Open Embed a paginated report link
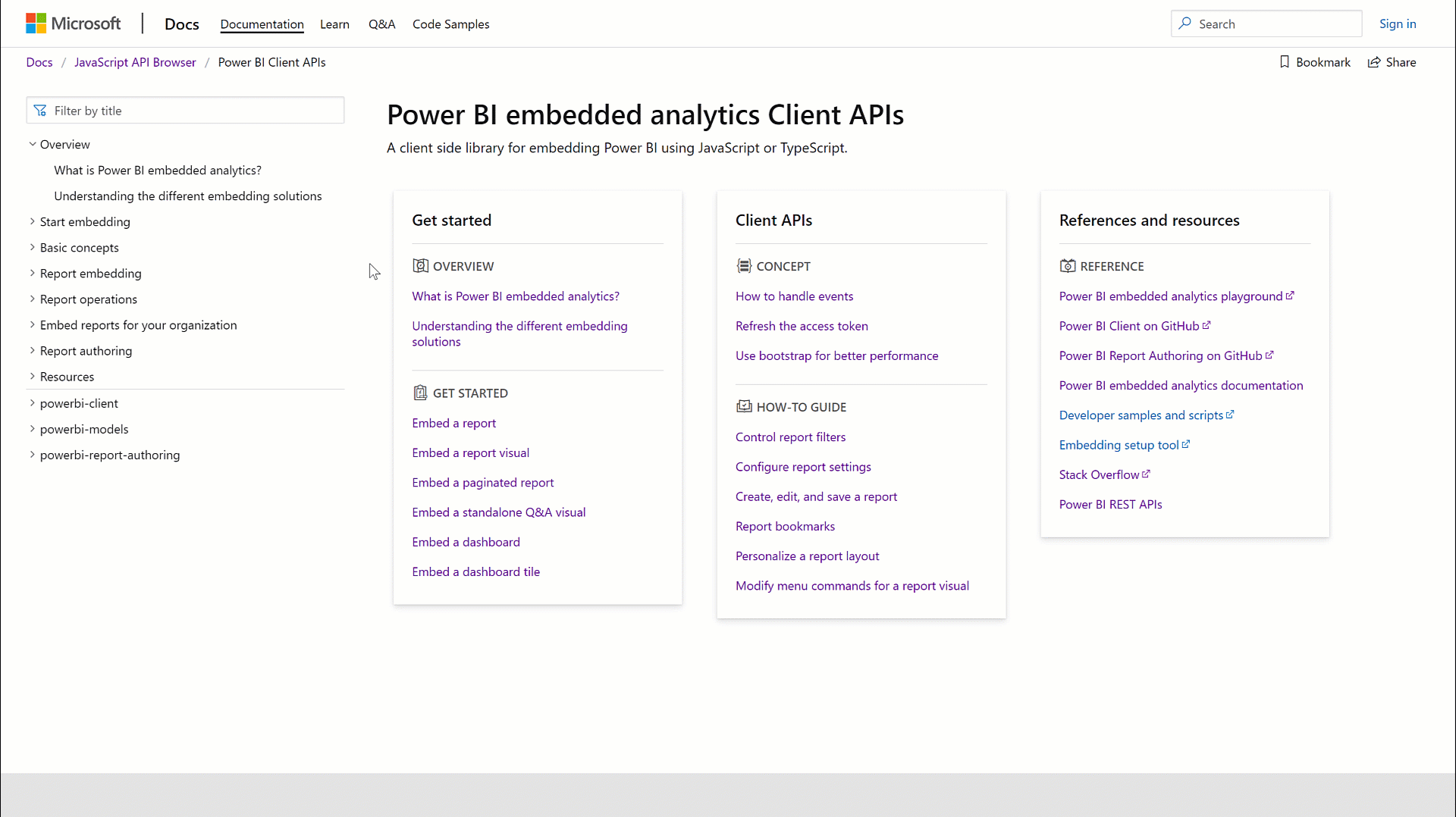Viewport: 1456px width, 817px height. (x=483, y=482)
